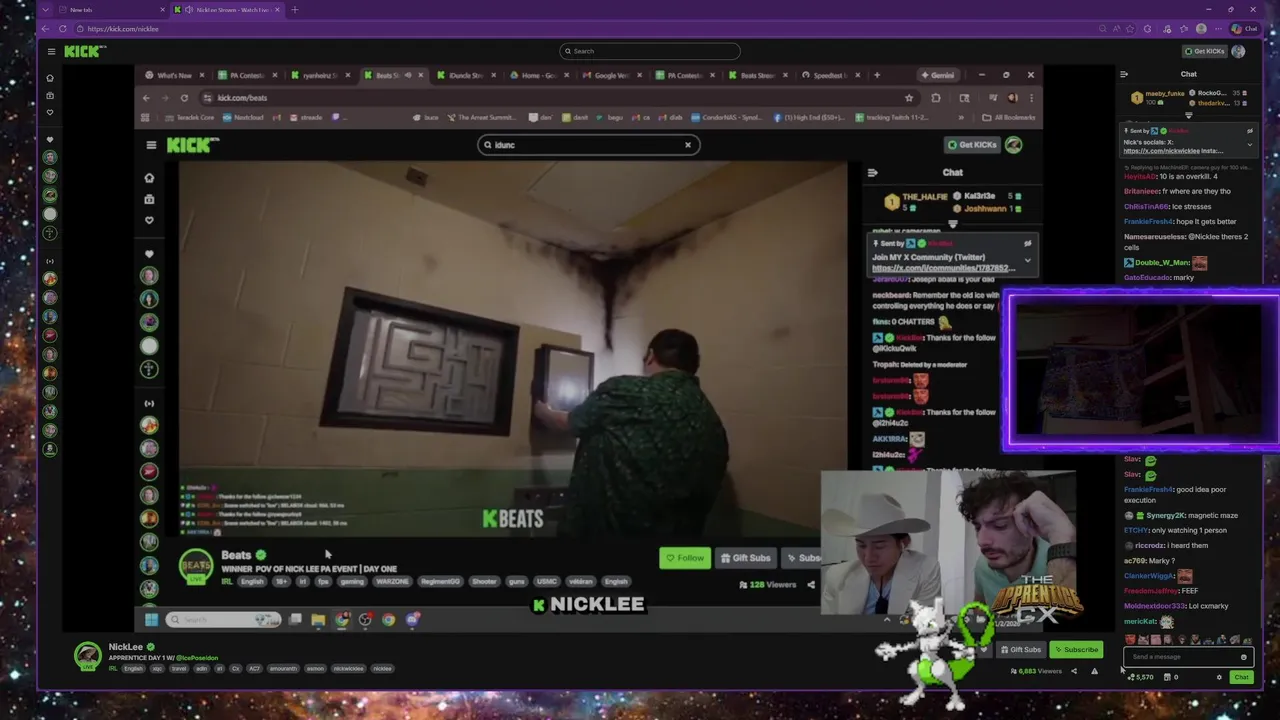Open the Speedtest tab in inner browser
The height and width of the screenshot is (720, 1280).
pyautogui.click(x=828, y=75)
